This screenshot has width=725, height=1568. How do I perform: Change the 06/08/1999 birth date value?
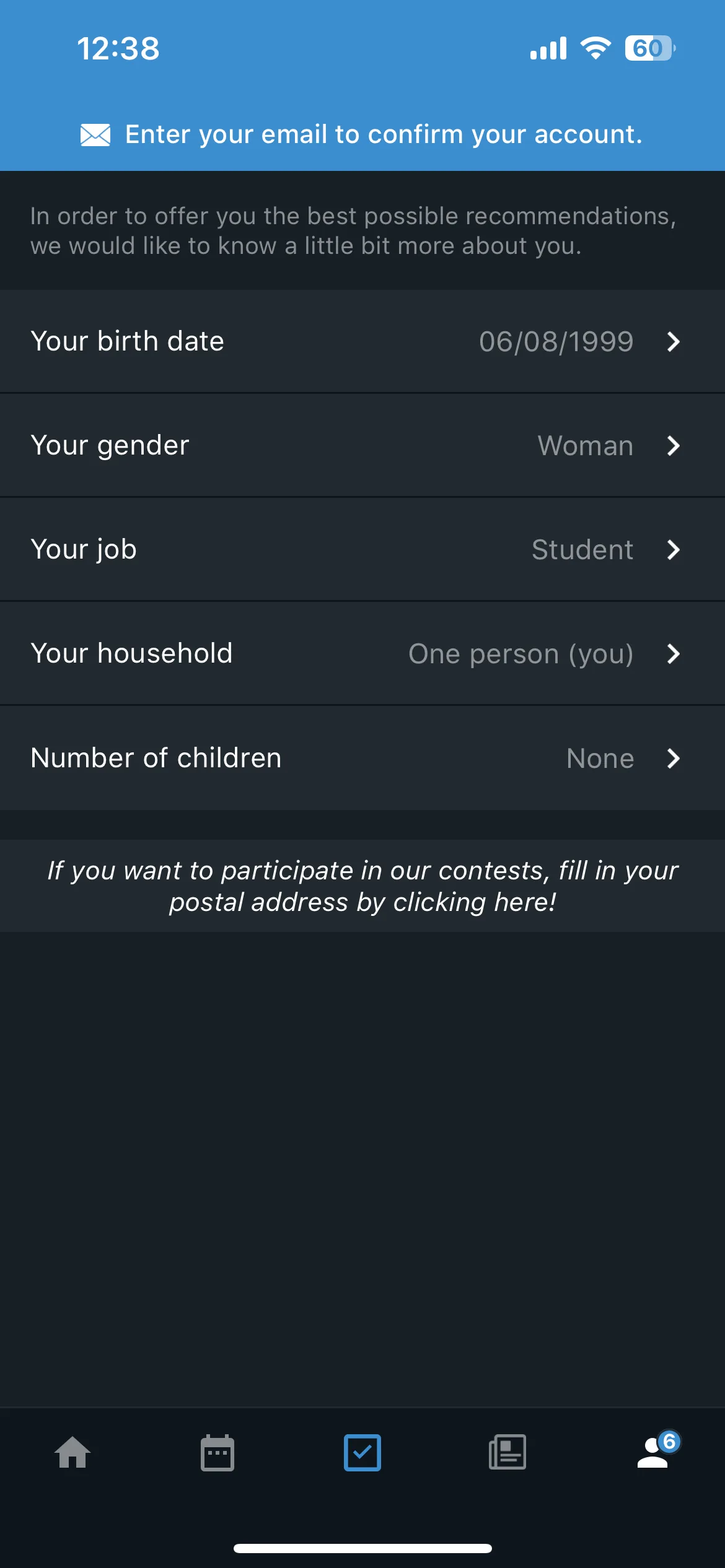coord(556,342)
